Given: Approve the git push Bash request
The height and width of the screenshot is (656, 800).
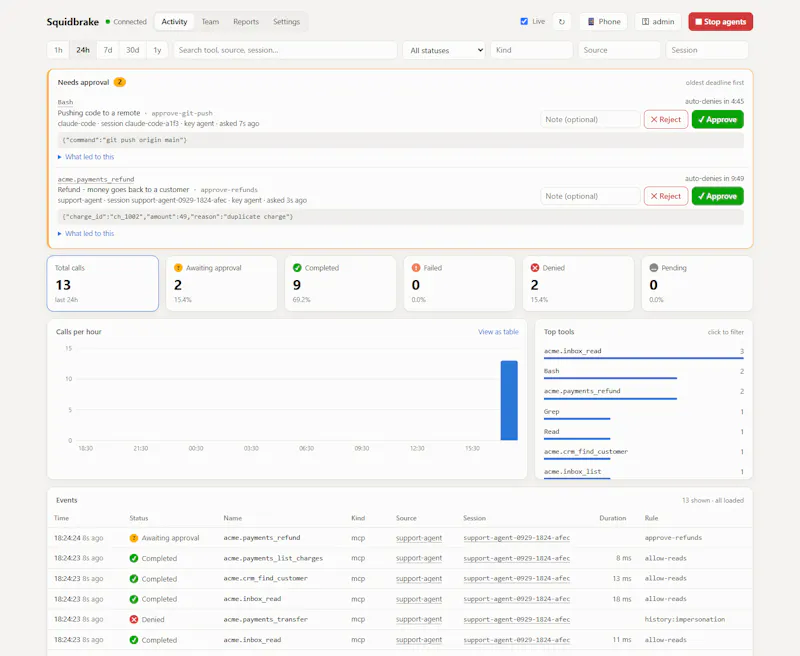Looking at the screenshot, I should click(717, 119).
